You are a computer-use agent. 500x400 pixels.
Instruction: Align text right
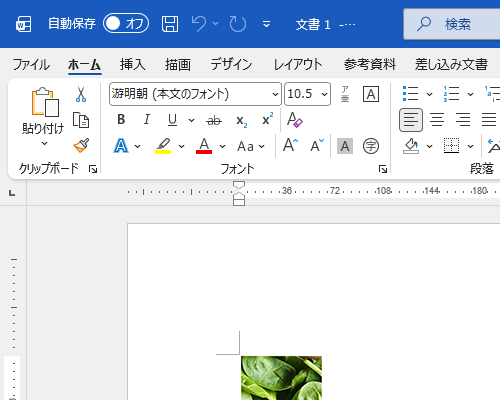(x=463, y=120)
